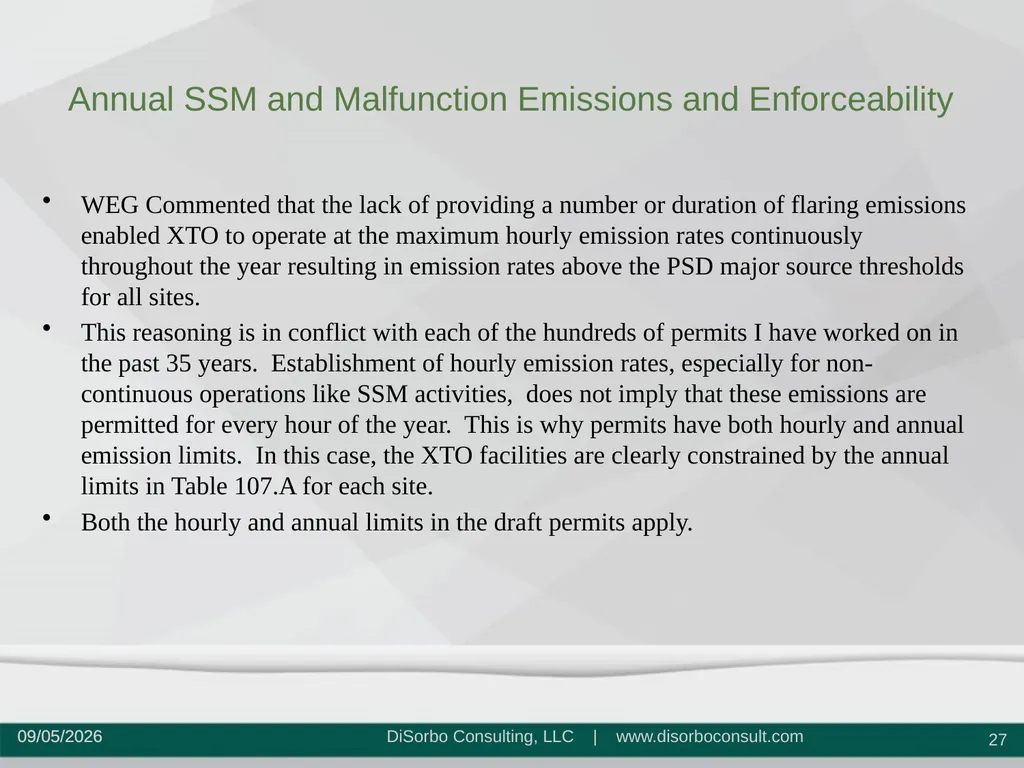Click the bullet 'Both the hourly and annual limits'

pyautogui.click(x=387, y=522)
